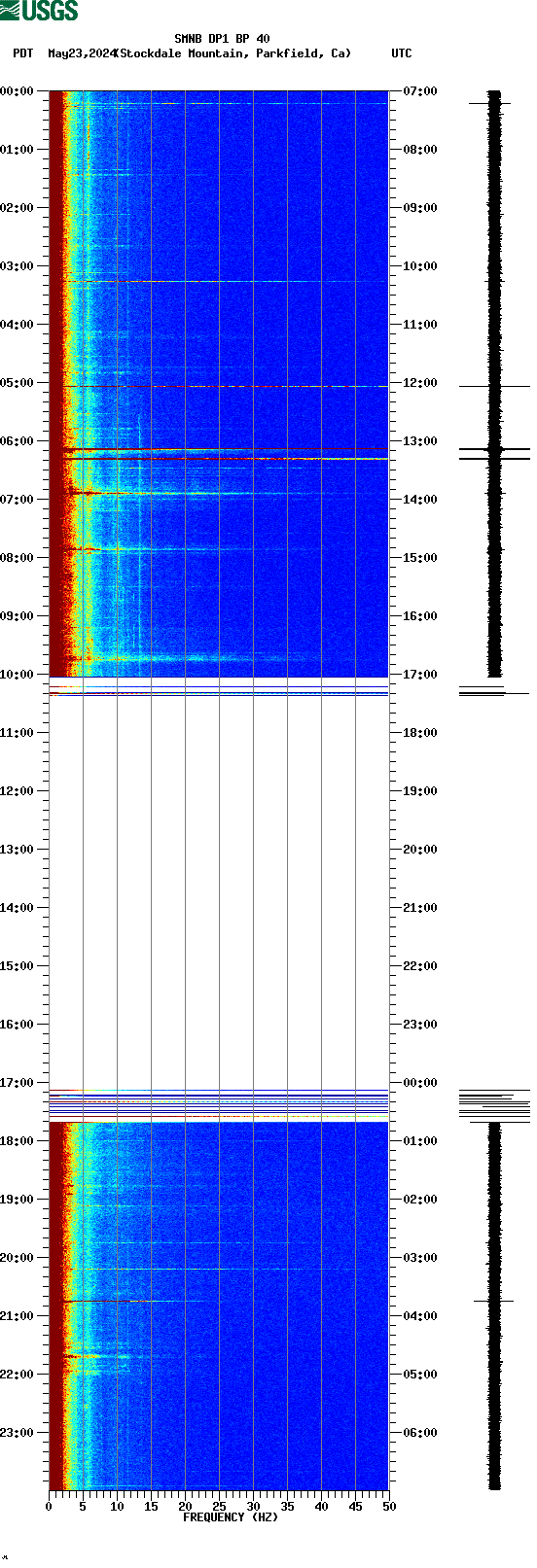Click the 0 Hz frequency axis tick label
537x1568 pixels.
coord(49,1507)
